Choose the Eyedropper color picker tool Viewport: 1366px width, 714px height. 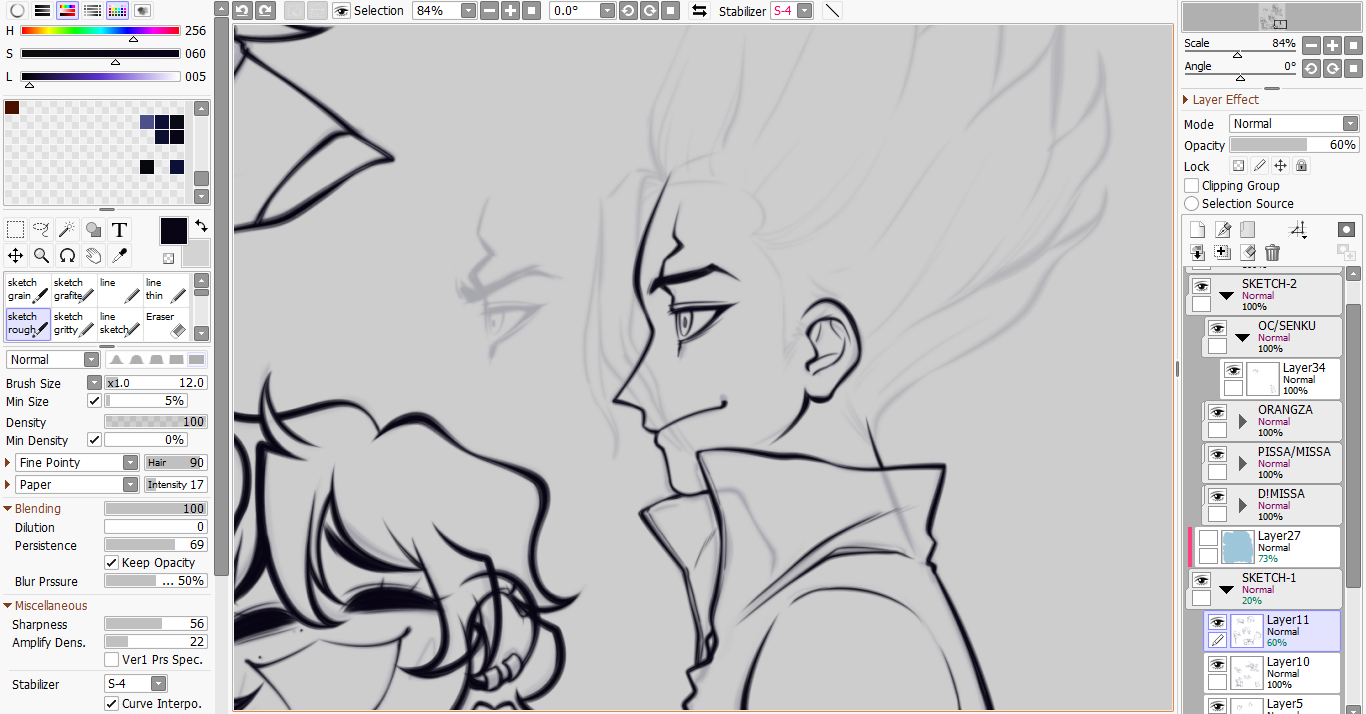[119, 255]
